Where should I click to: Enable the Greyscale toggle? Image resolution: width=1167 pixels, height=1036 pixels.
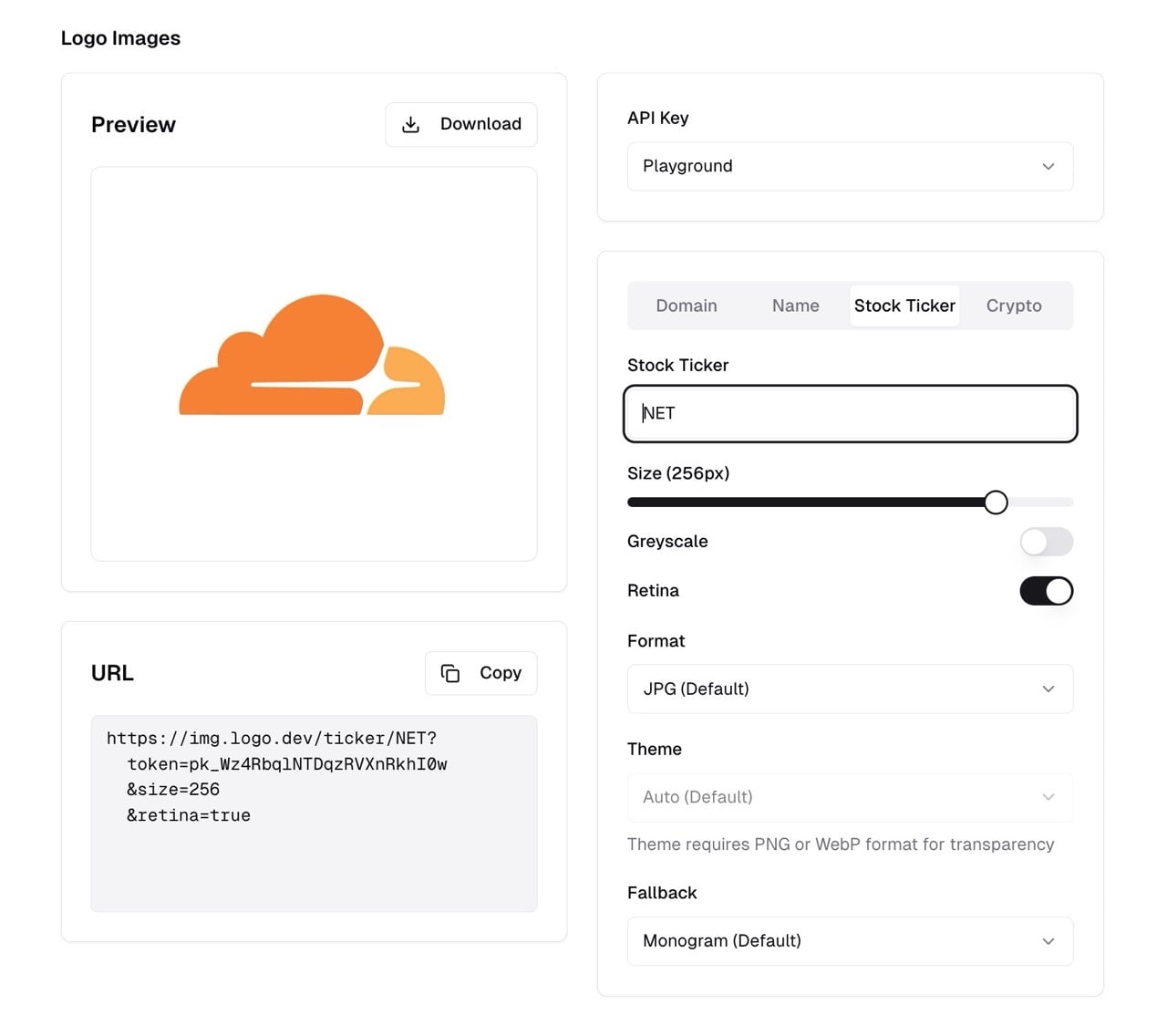click(x=1046, y=542)
